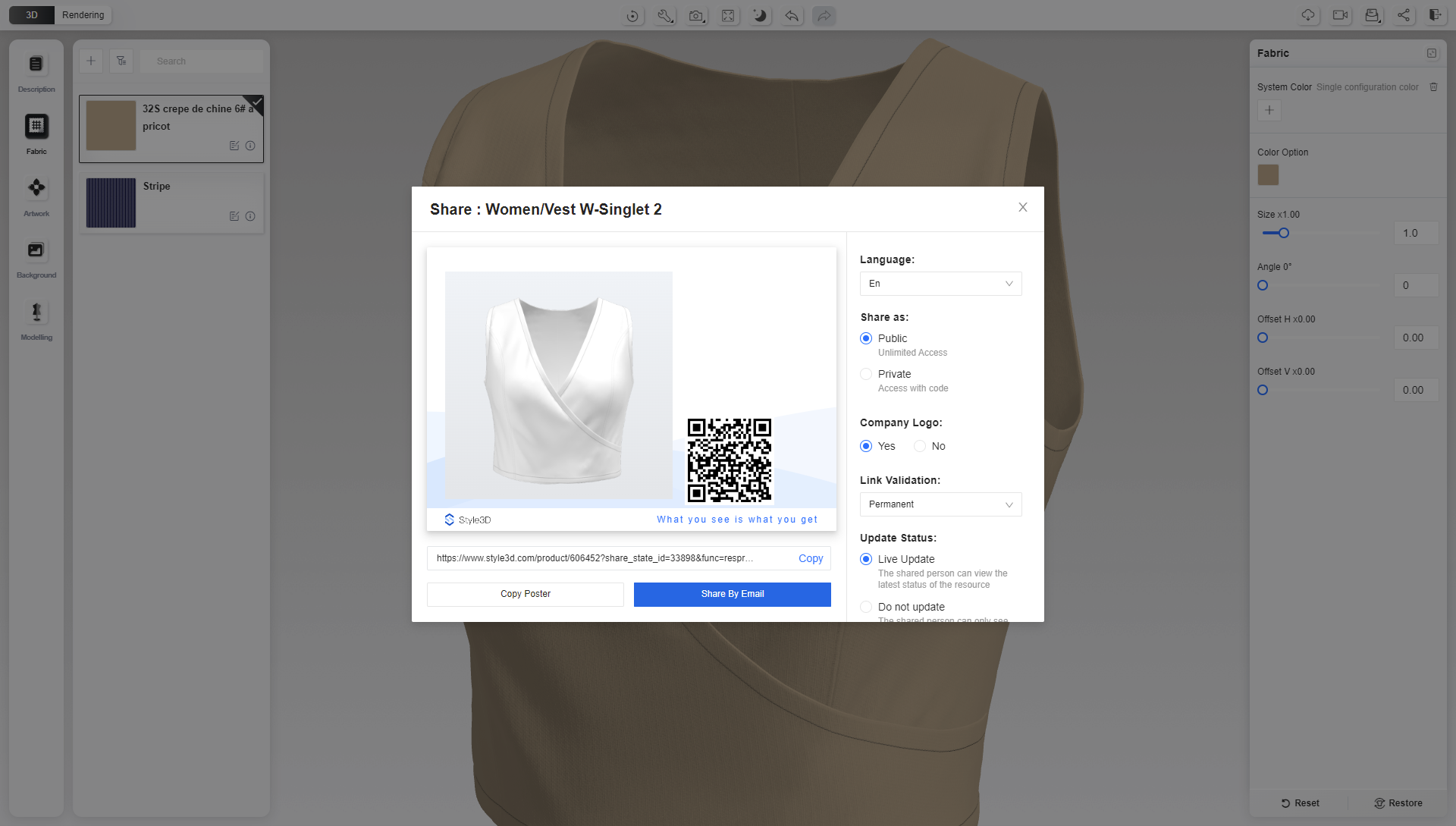This screenshot has width=1456, height=826.
Task: Open the Artwork sidebar panel
Action: (x=36, y=188)
